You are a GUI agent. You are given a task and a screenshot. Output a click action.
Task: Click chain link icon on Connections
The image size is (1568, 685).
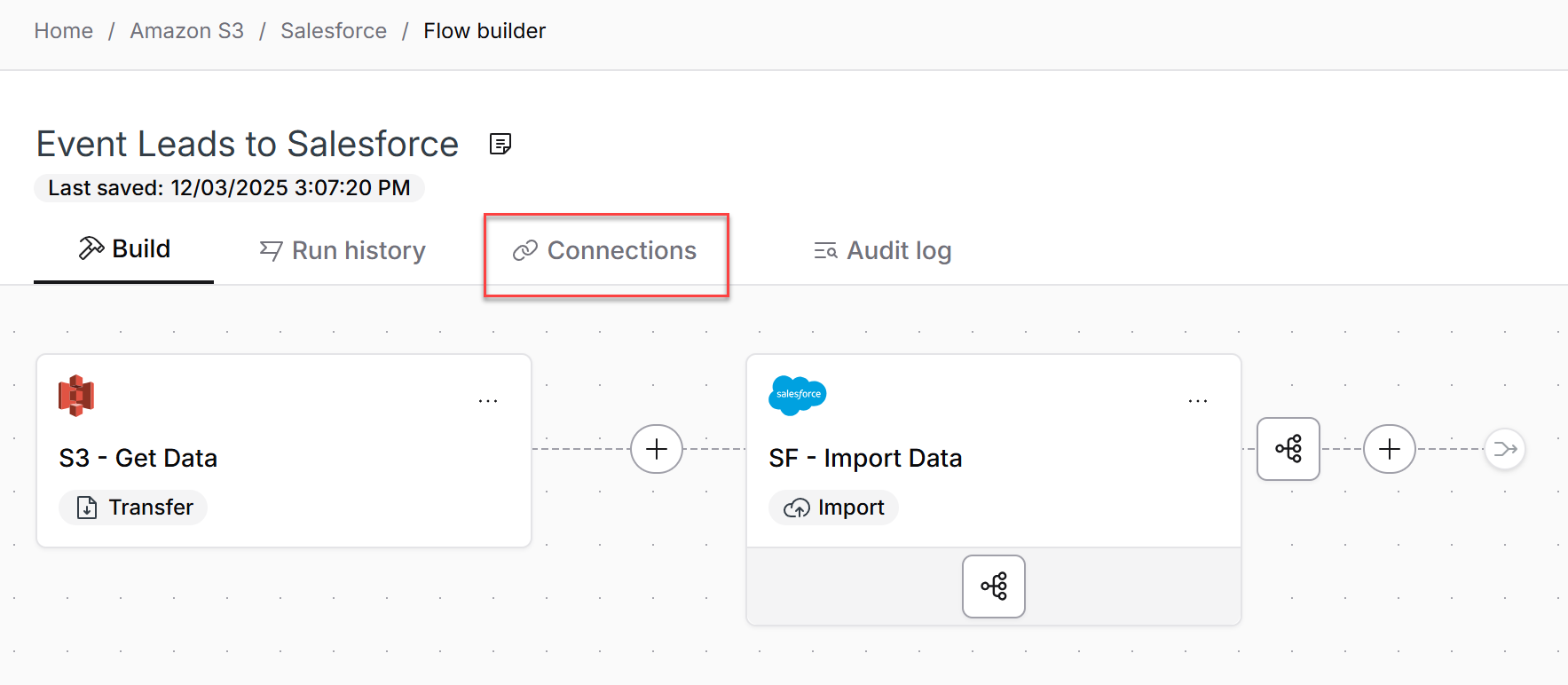[x=525, y=251]
